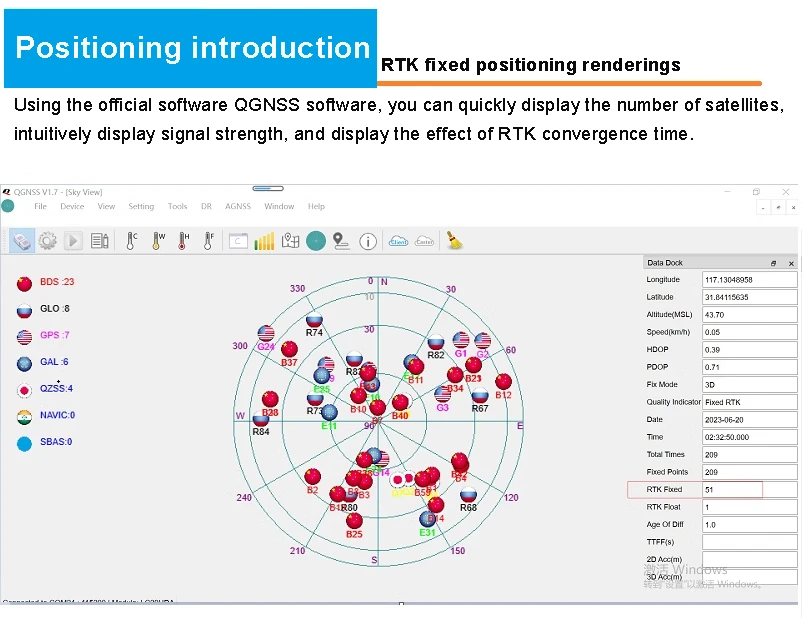Click the info (i) circle icon
Image resolution: width=802 pixels, height=620 pixels.
tap(368, 241)
